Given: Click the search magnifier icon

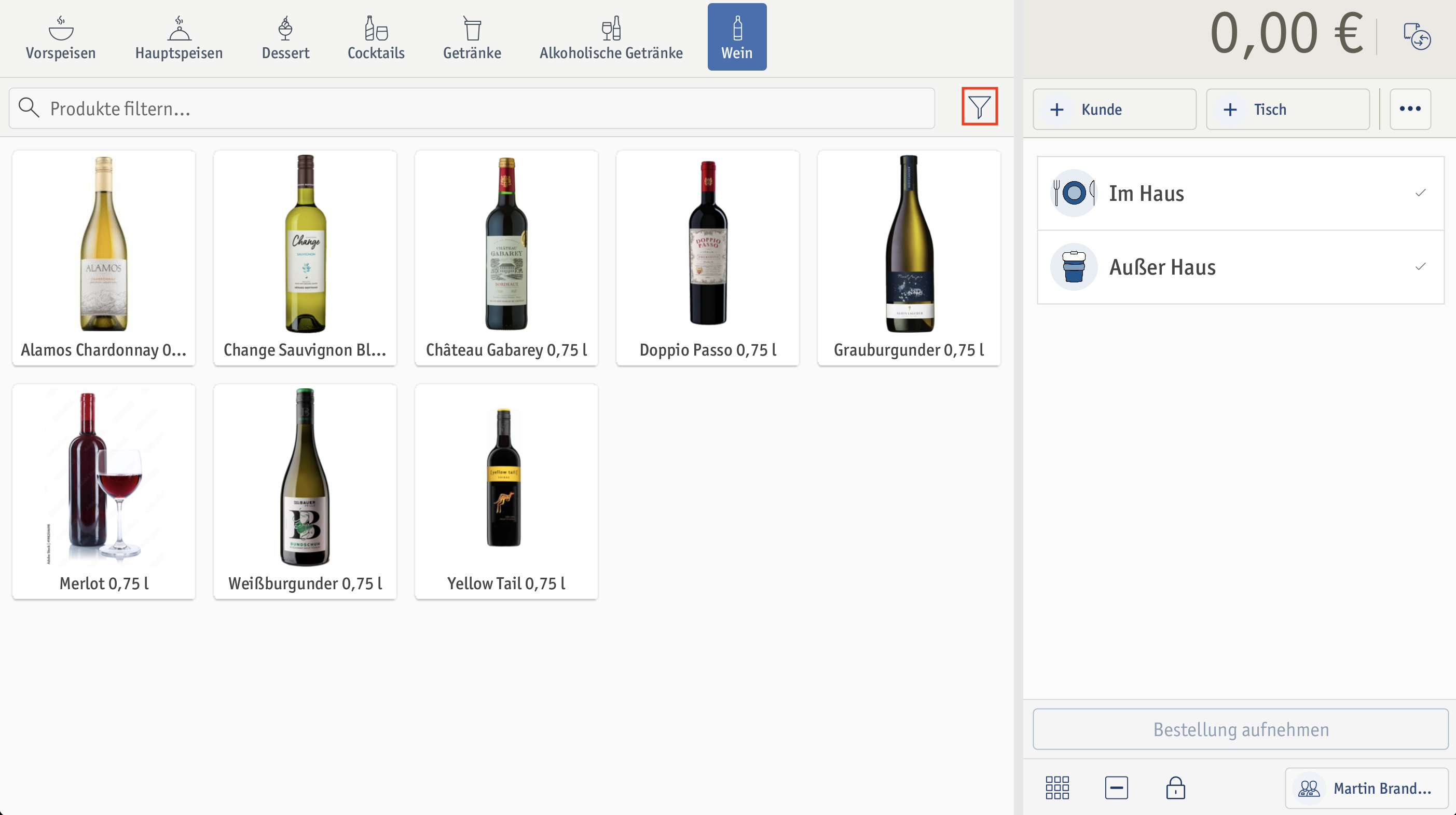Looking at the screenshot, I should 28,107.
